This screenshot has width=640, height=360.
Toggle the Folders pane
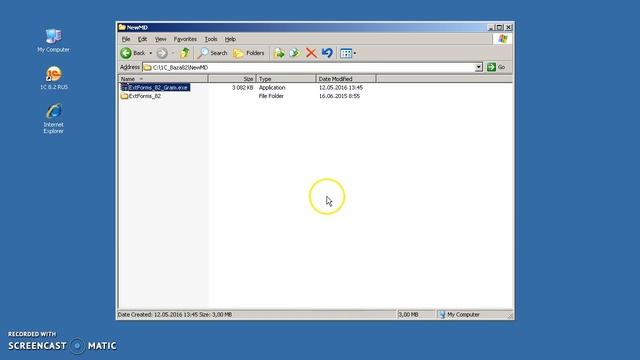click(x=249, y=53)
